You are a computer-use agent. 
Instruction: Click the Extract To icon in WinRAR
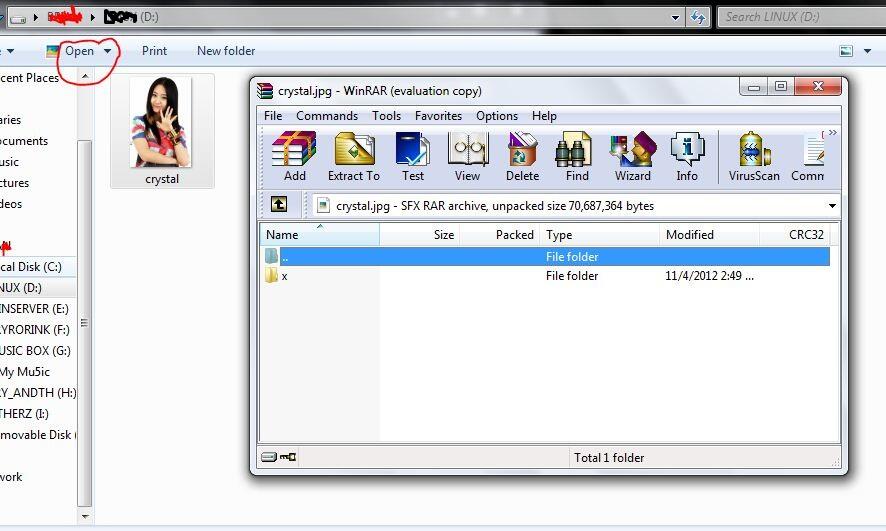354,156
